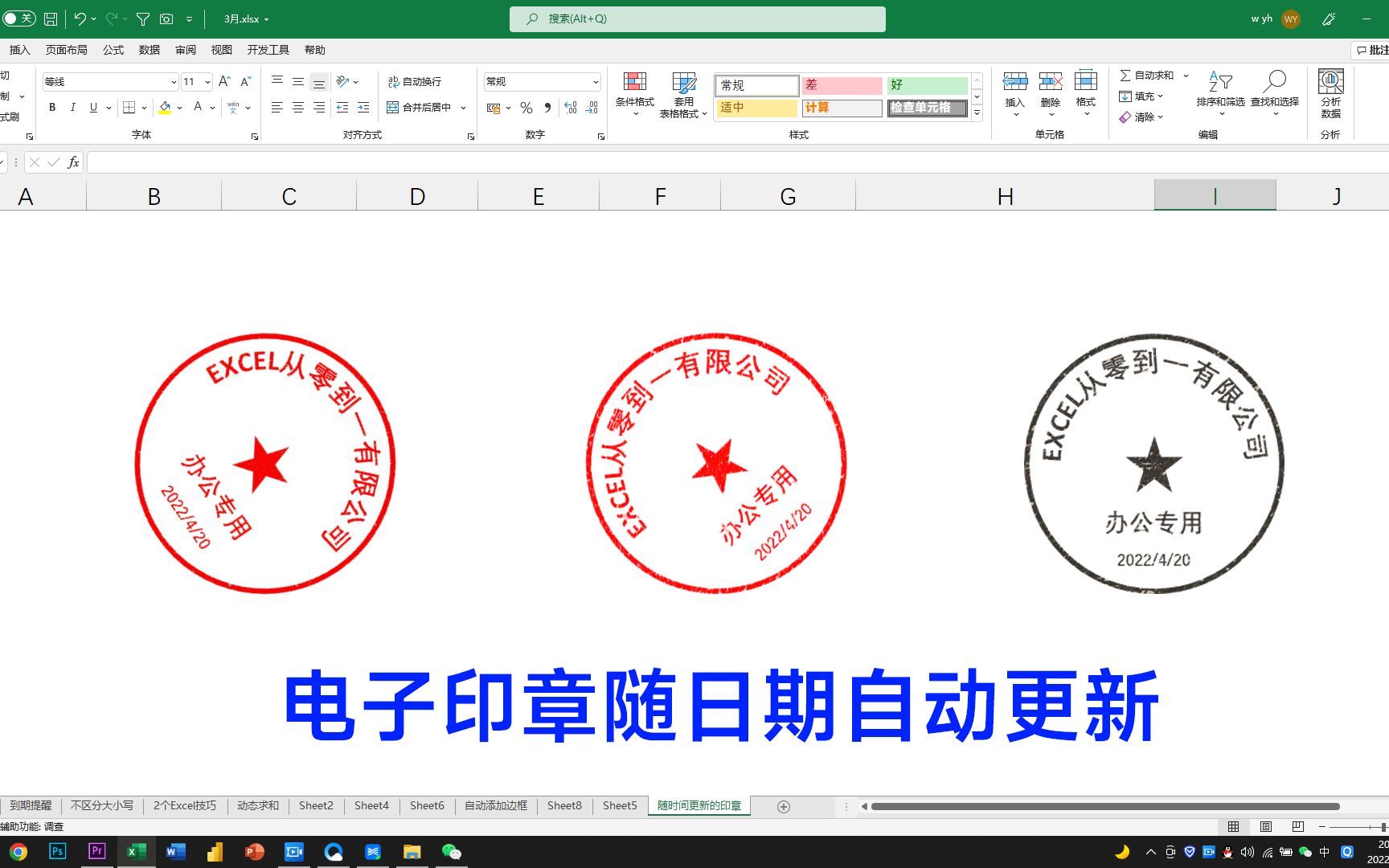
Task: Apply the 差 cell style
Action: (842, 85)
